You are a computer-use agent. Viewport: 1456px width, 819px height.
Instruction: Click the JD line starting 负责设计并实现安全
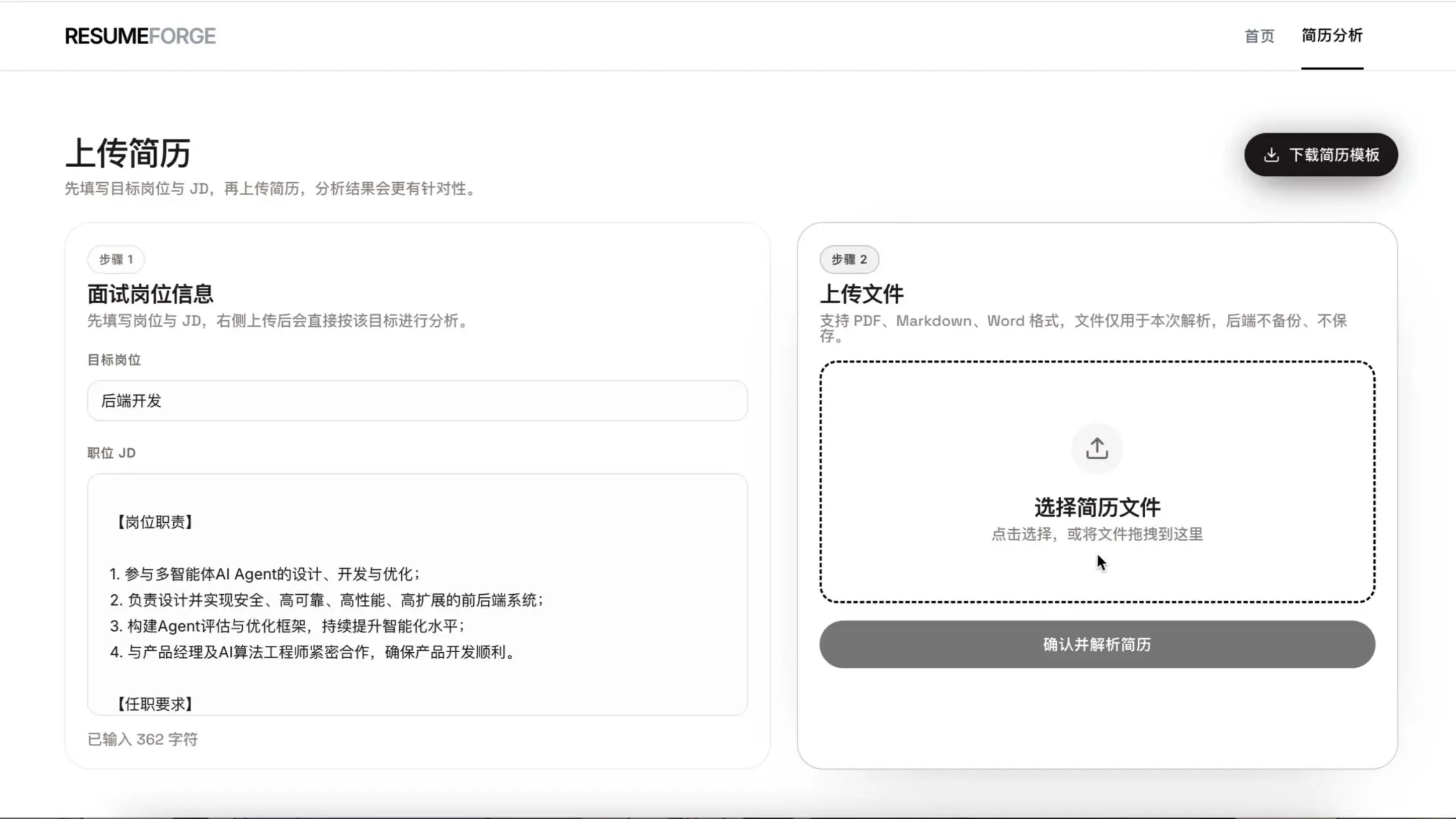pyautogui.click(x=327, y=600)
